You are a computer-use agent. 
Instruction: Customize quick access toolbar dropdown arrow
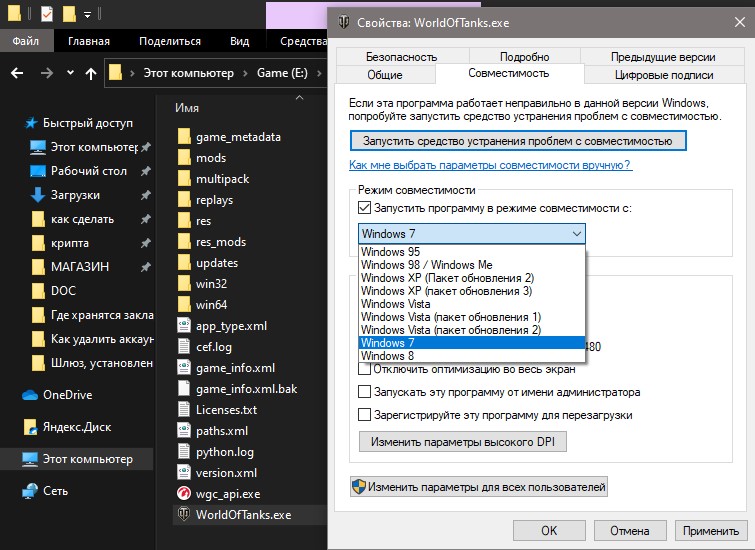coord(87,14)
